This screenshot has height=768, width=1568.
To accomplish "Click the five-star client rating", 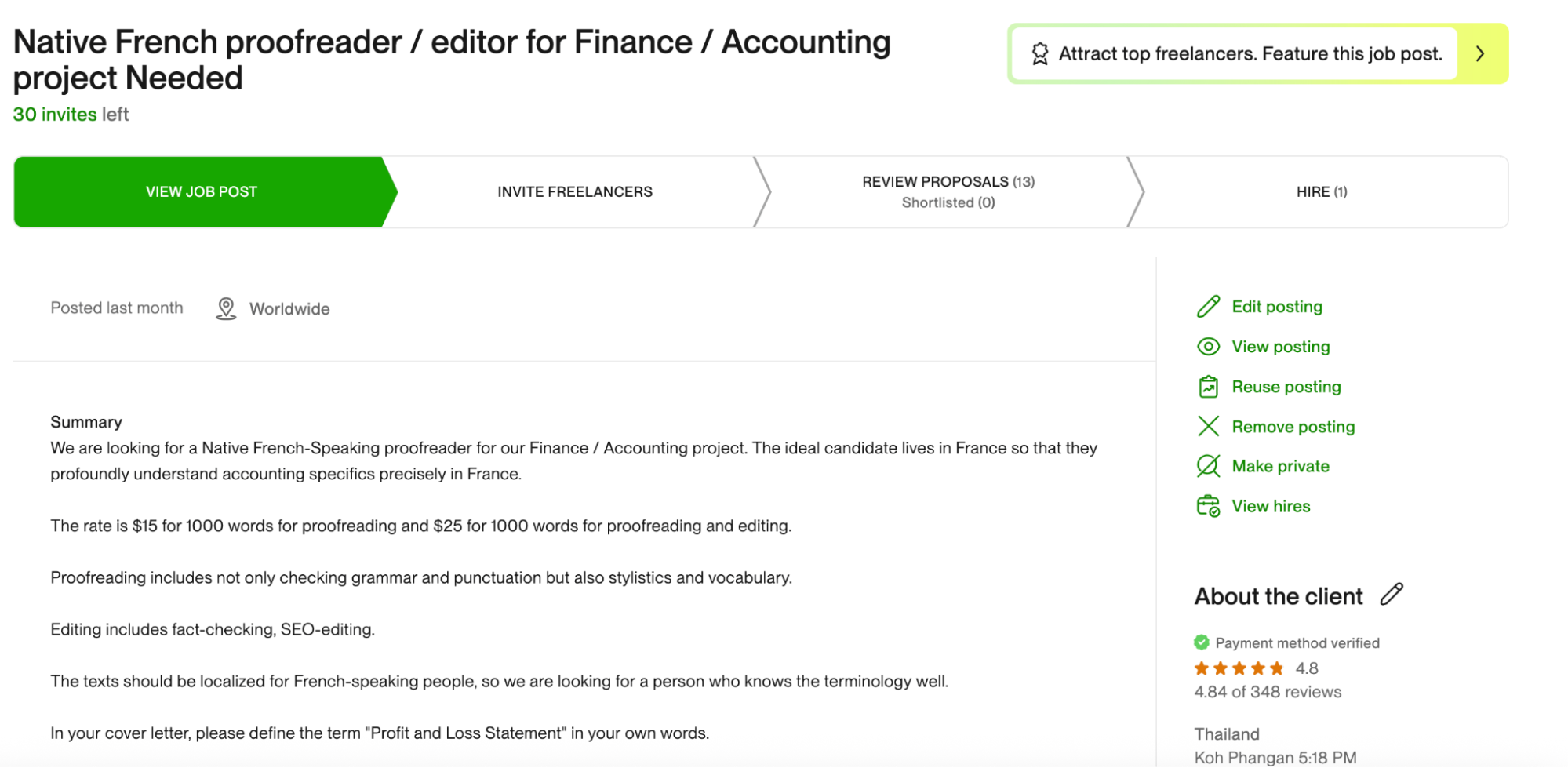I will click(1239, 668).
